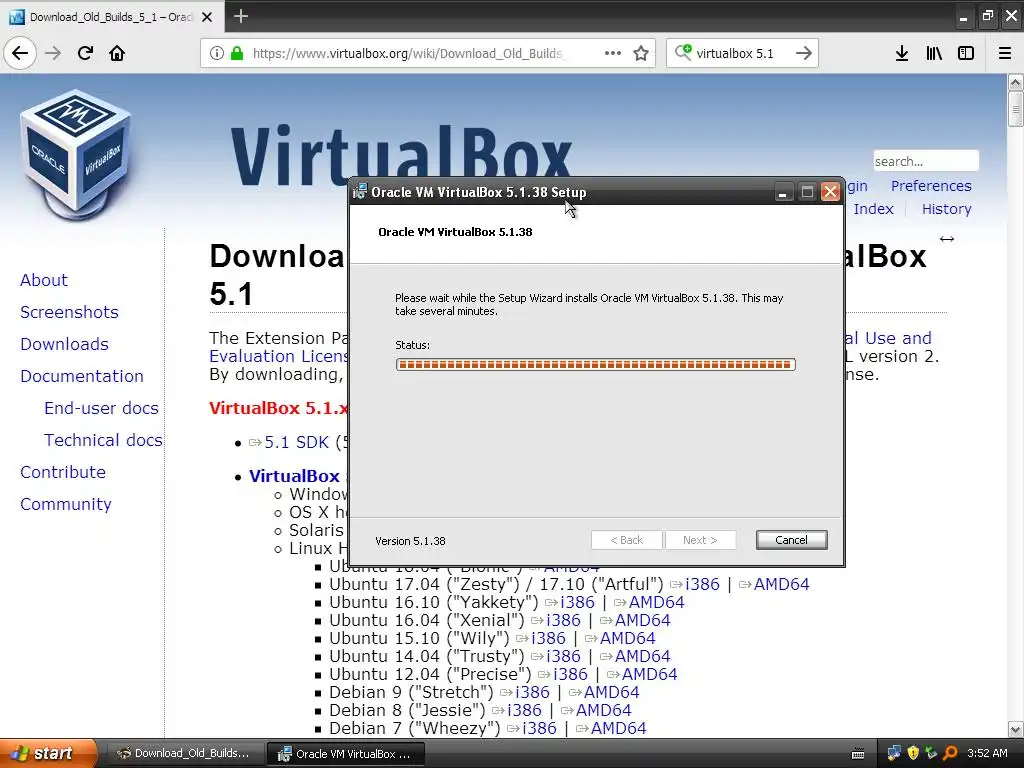Open the Community sidebar link
This screenshot has width=1024, height=768.
(x=65, y=504)
